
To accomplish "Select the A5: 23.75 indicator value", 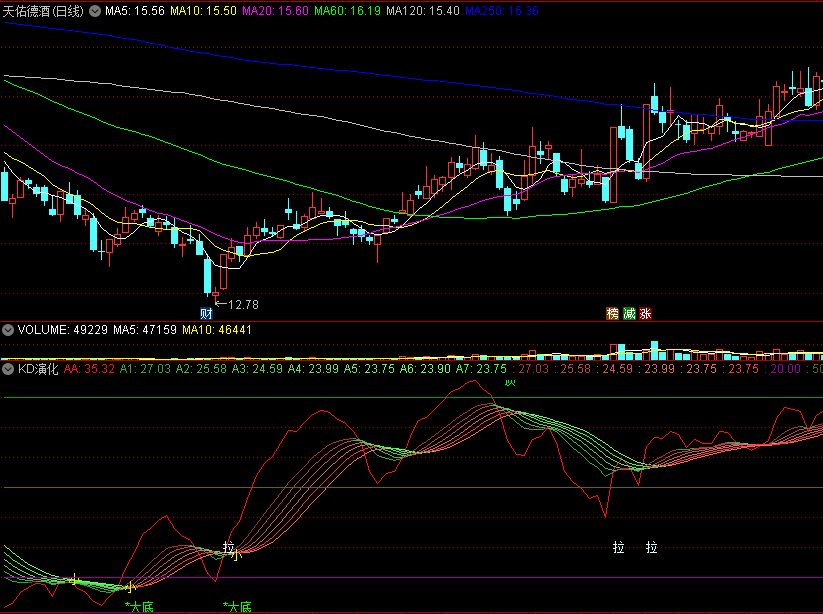I will pos(369,369).
